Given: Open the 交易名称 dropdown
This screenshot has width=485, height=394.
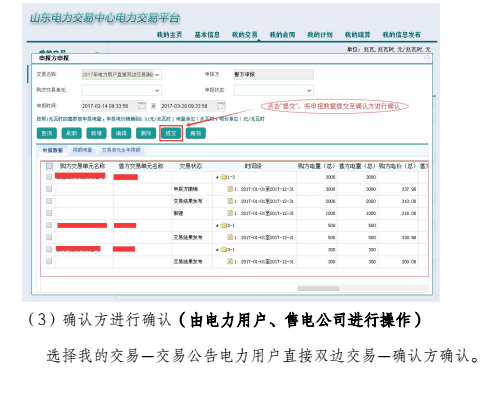Looking at the screenshot, I should (121, 74).
